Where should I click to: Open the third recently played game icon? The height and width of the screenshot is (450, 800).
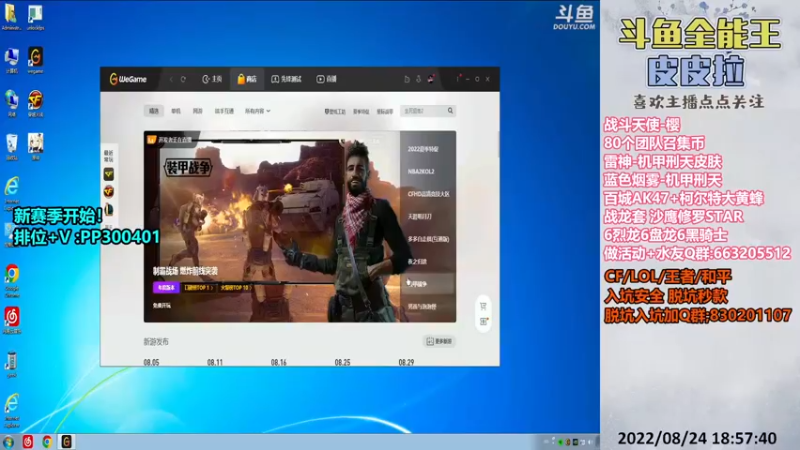click(109, 209)
